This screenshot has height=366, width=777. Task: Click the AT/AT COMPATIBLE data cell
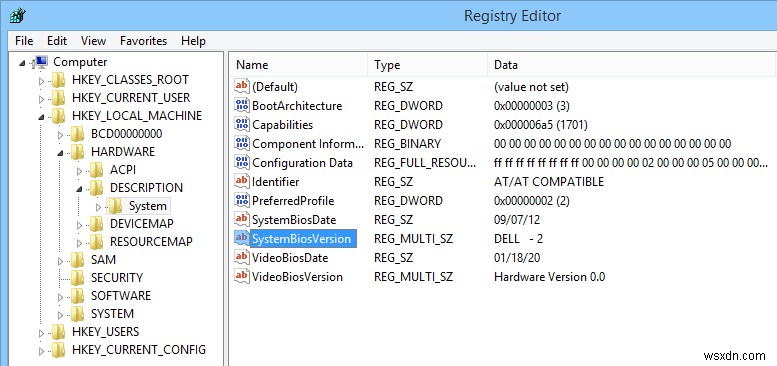[x=549, y=182]
